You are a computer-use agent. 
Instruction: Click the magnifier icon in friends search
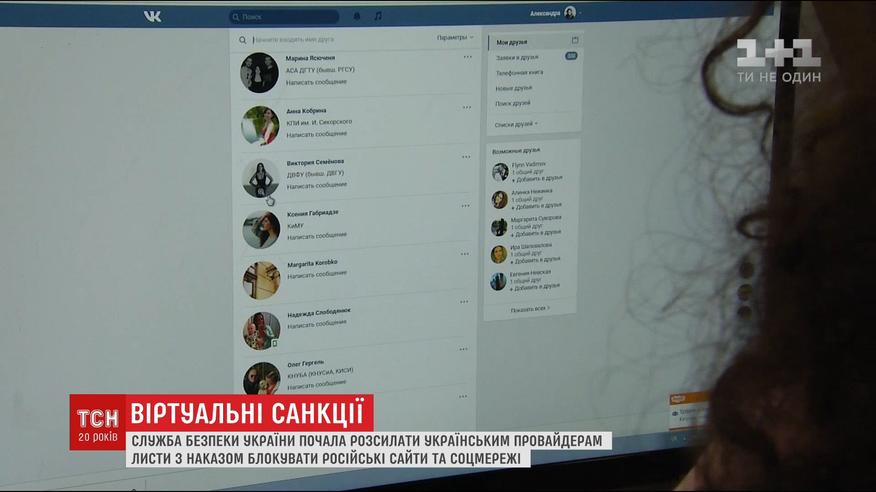click(241, 39)
